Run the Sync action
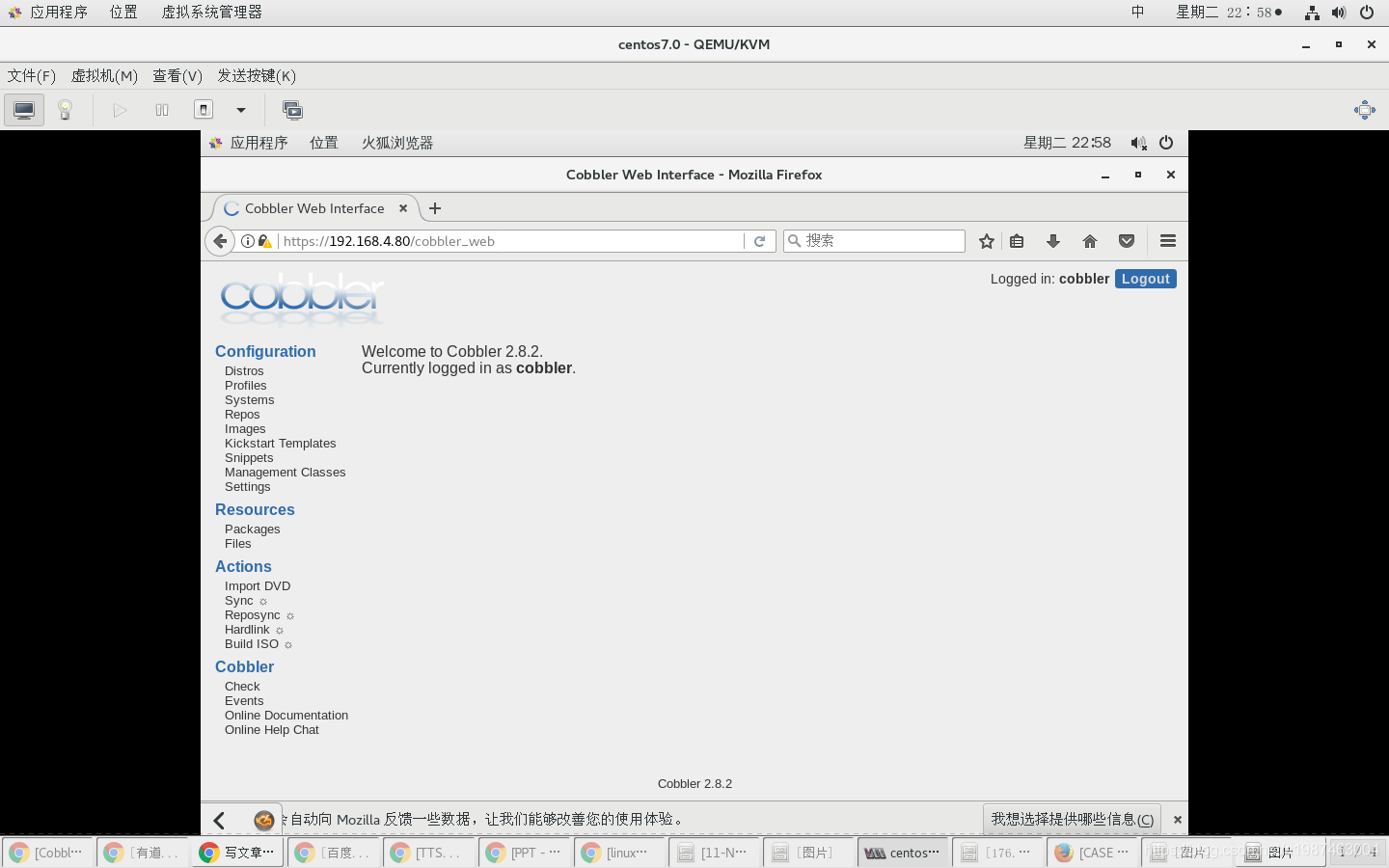Viewport: 1389px width, 868px height. click(x=239, y=601)
